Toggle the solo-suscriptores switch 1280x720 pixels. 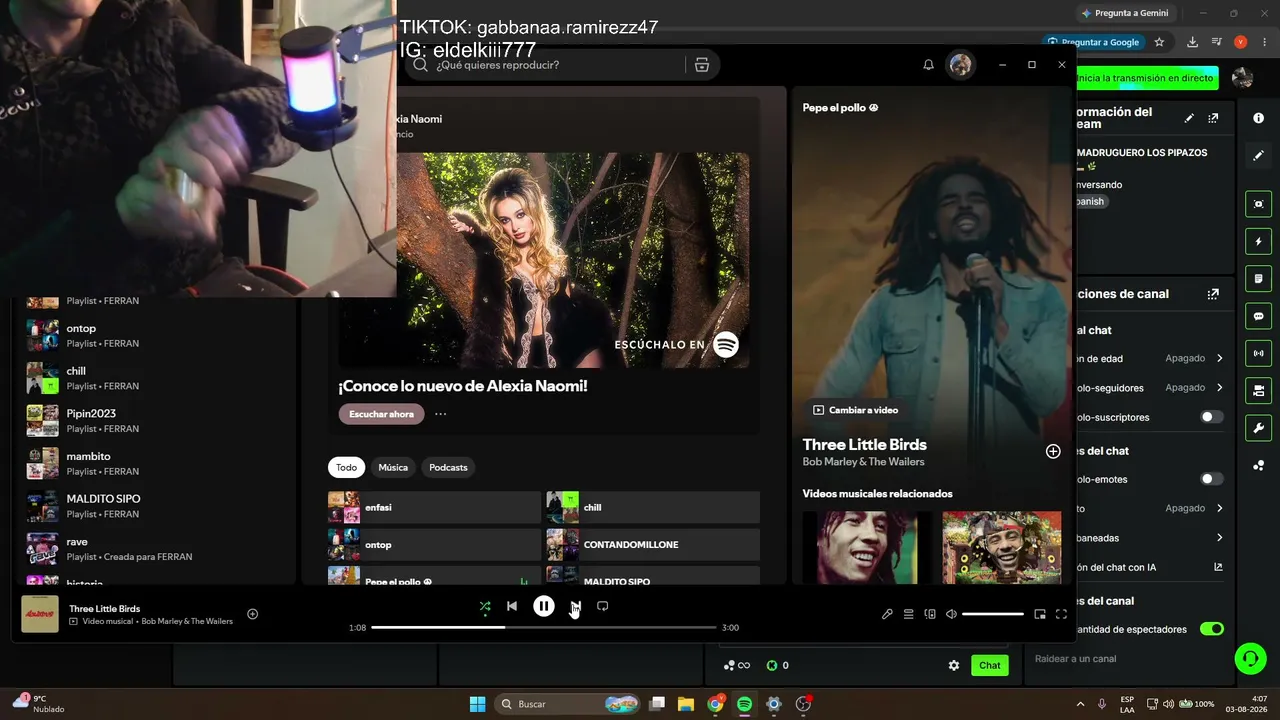[x=1211, y=417]
